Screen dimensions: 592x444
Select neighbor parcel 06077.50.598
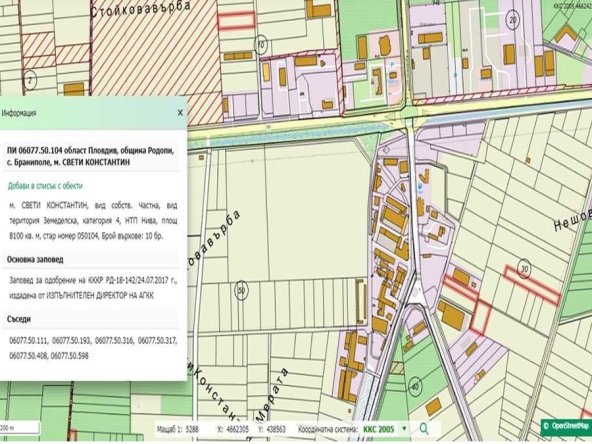(x=70, y=356)
